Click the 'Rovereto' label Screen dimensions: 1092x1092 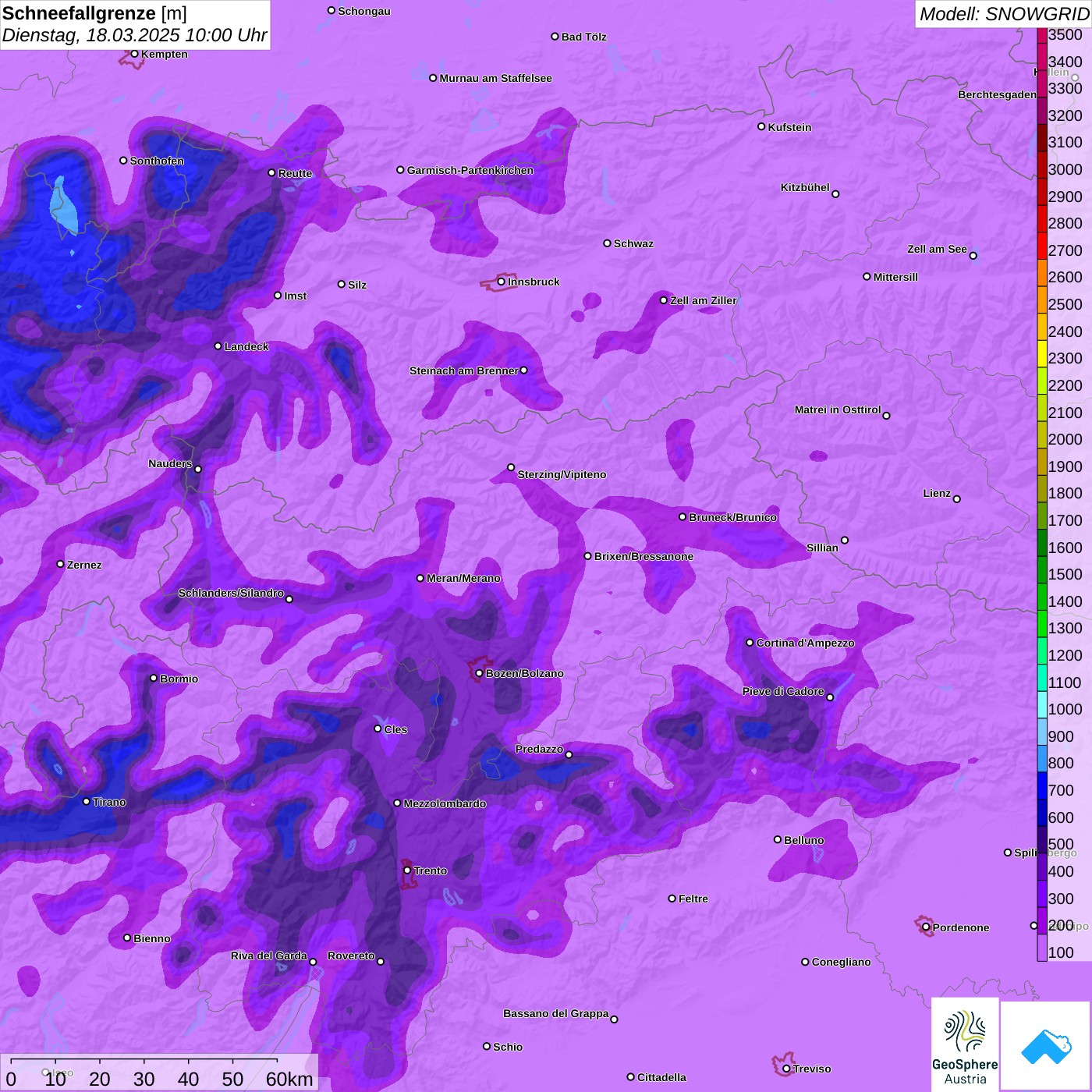tap(351, 955)
